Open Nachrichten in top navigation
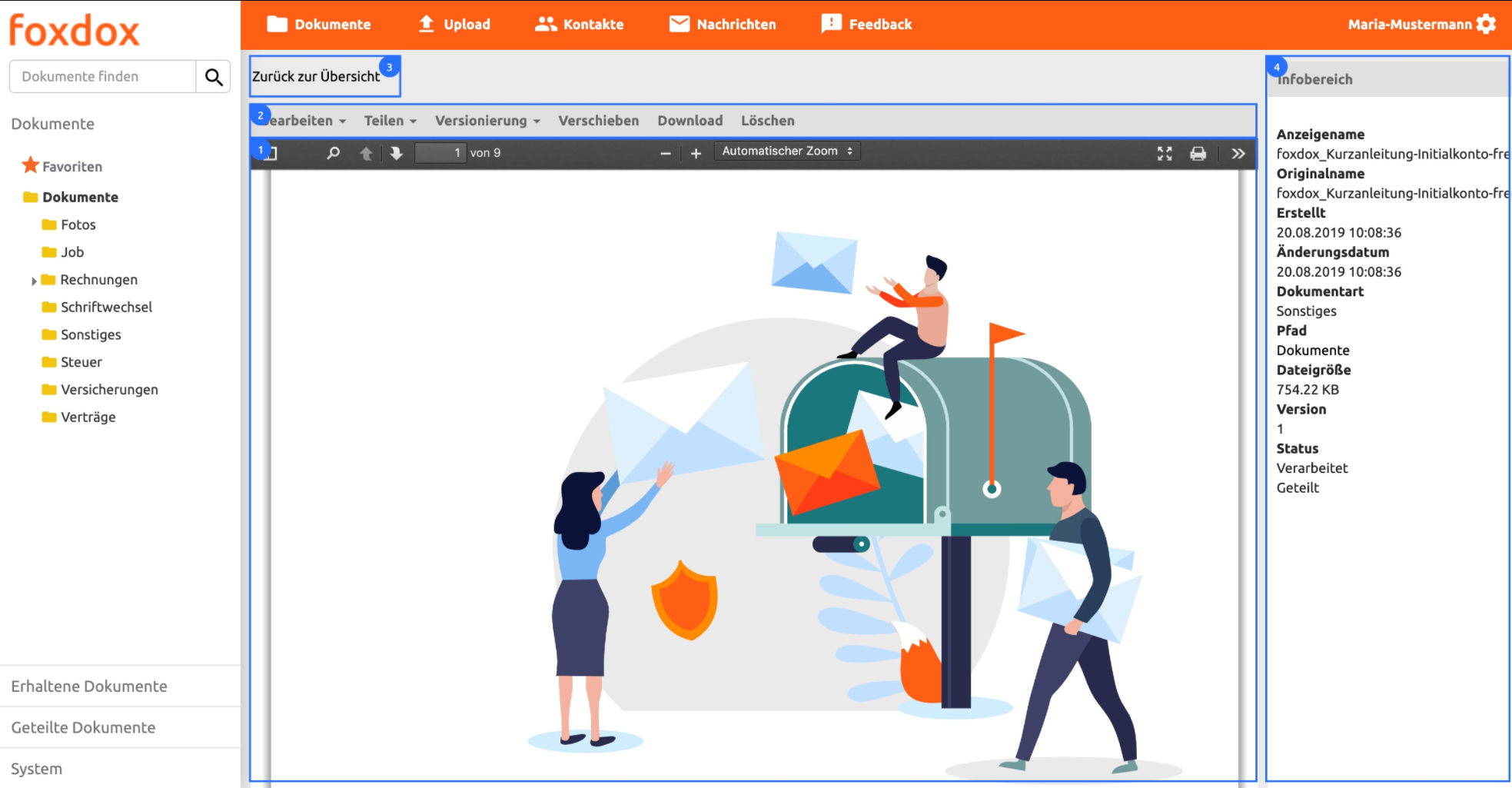1512x788 pixels. [x=723, y=25]
